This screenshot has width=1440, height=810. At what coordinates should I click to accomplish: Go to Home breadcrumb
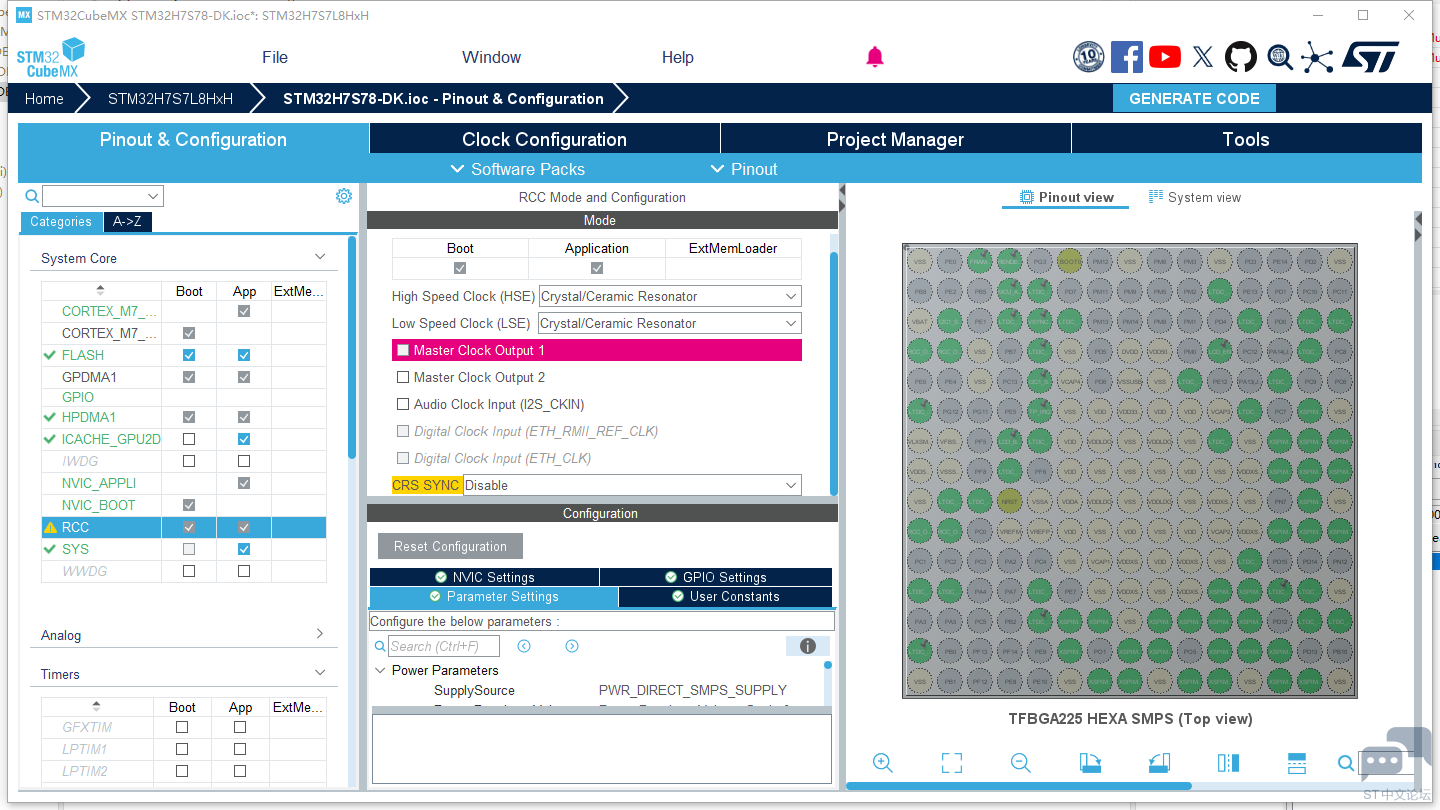[x=44, y=99]
